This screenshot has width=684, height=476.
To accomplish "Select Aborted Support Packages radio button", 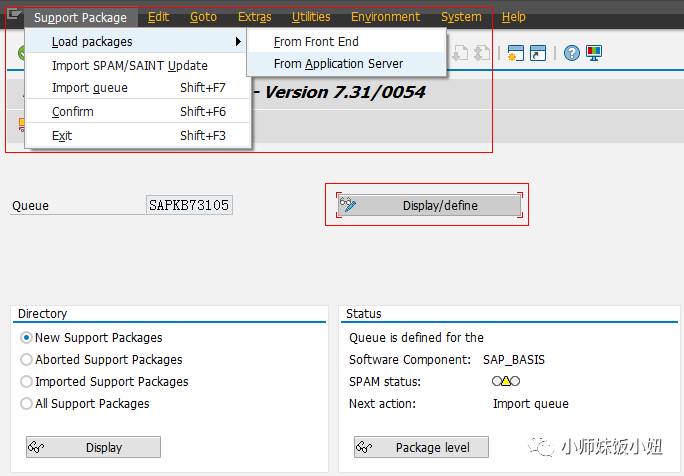I will (26, 360).
